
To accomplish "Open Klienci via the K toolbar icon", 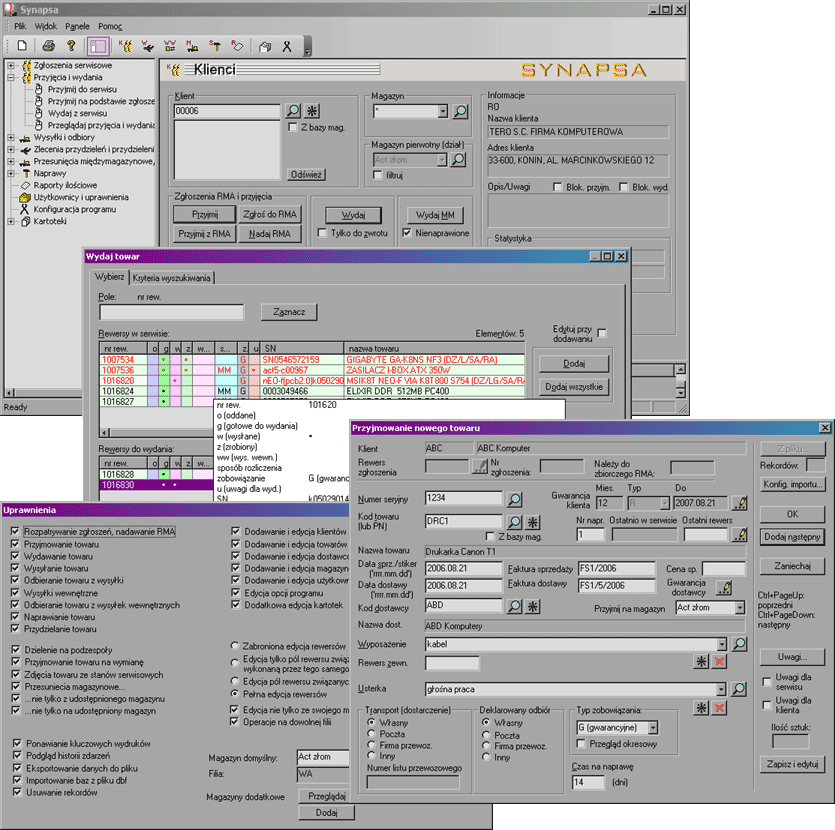I will (x=125, y=46).
